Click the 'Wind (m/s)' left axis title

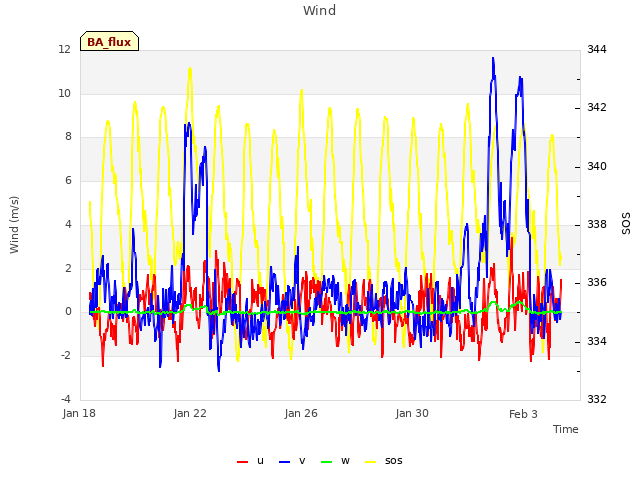(x=14, y=225)
